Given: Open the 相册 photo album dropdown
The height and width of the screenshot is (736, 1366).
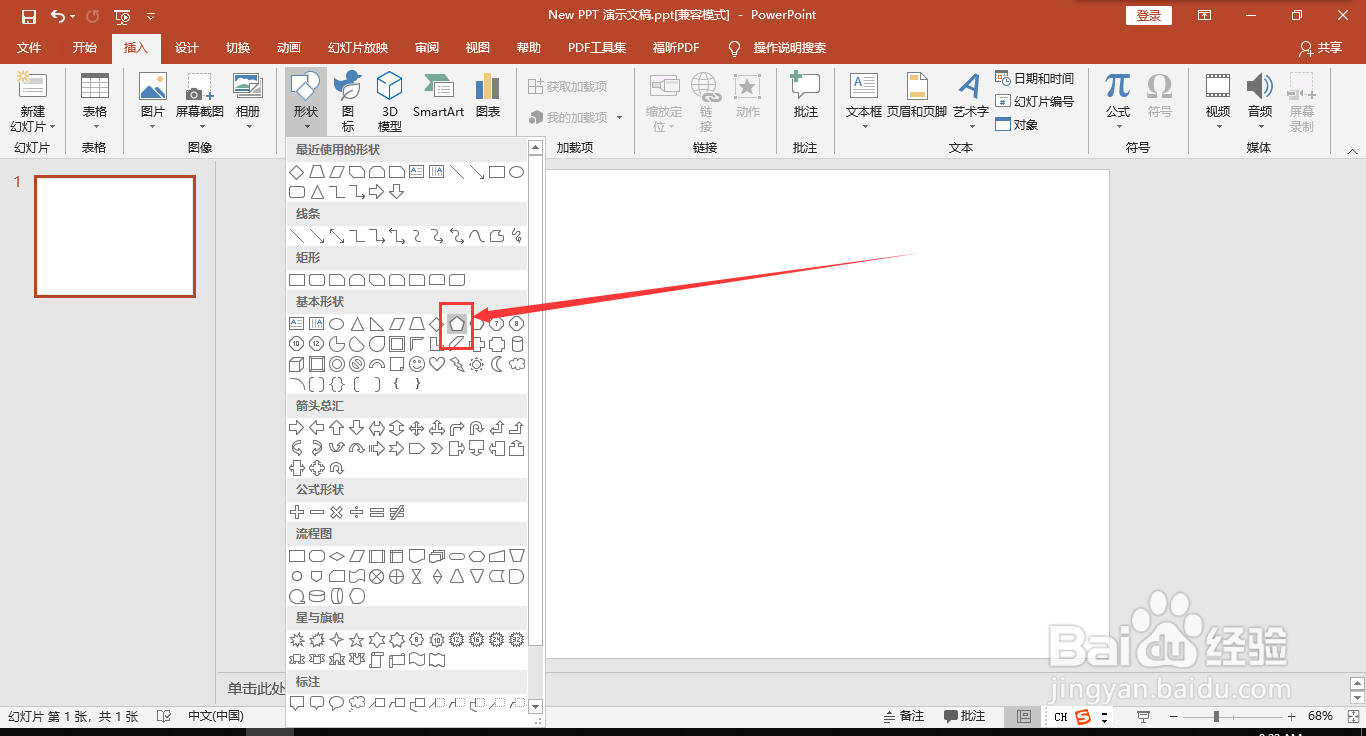Looking at the screenshot, I should tap(248, 101).
